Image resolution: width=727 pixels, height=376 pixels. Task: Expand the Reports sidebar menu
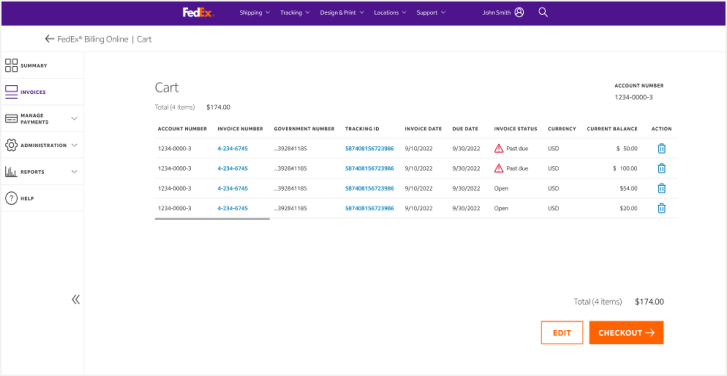coord(42,172)
